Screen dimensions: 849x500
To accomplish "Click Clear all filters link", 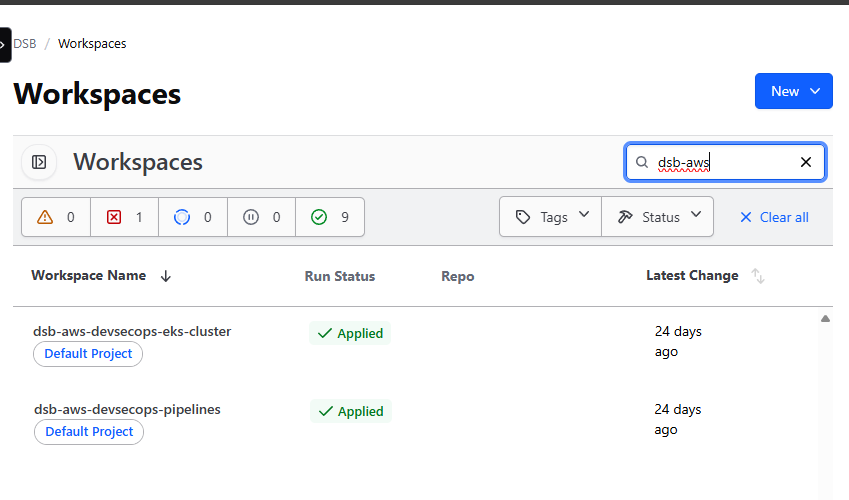I will point(774,217).
